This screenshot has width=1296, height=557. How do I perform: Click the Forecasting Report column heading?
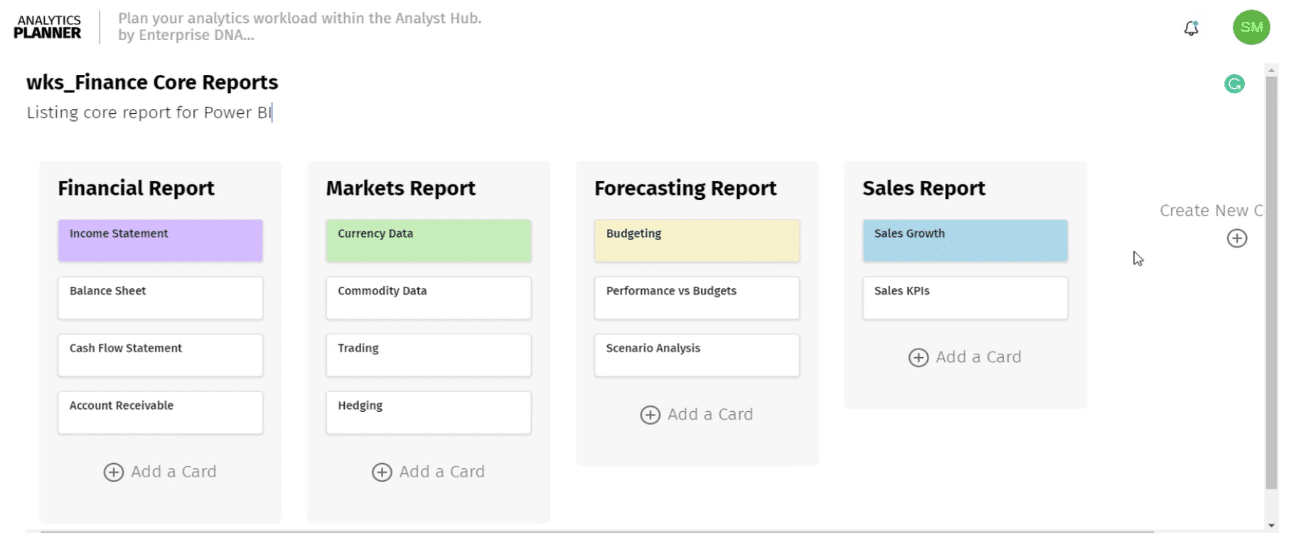[685, 188]
